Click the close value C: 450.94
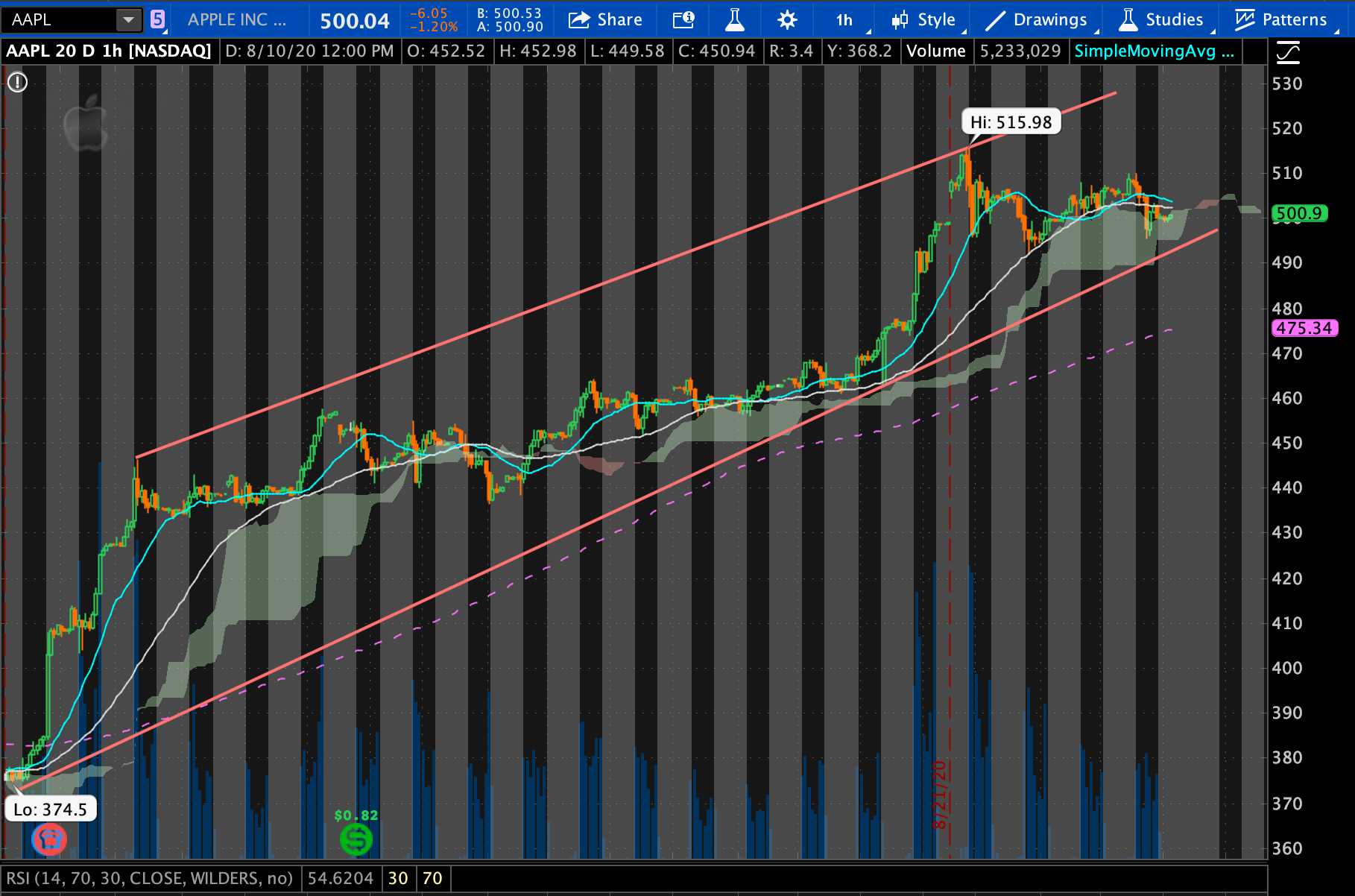Image resolution: width=1355 pixels, height=896 pixels. [x=716, y=51]
